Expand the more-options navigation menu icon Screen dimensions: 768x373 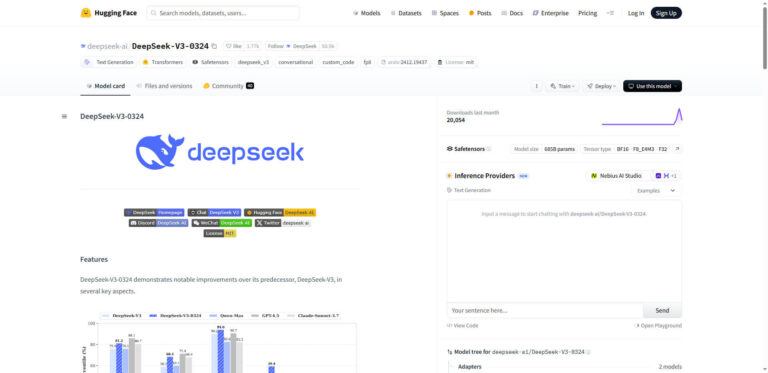(610, 13)
